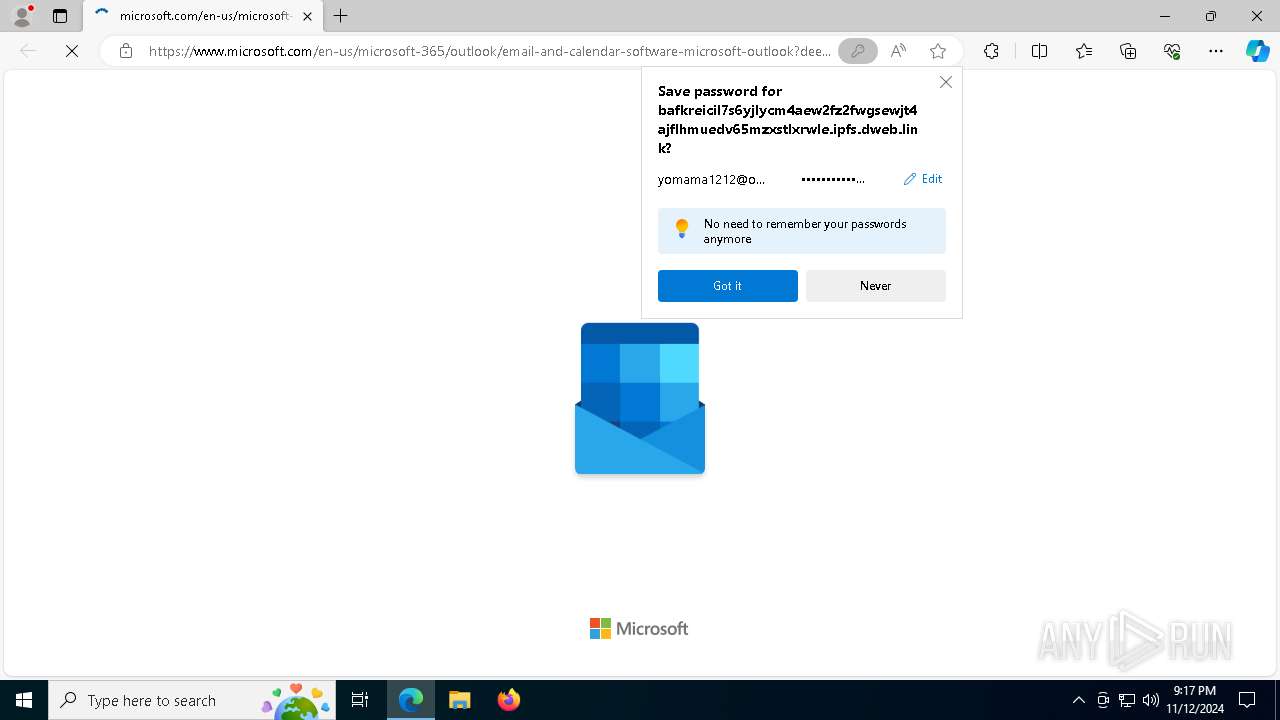This screenshot has width=1280, height=720.
Task: Open Extensions puzzle icon
Action: click(991, 51)
